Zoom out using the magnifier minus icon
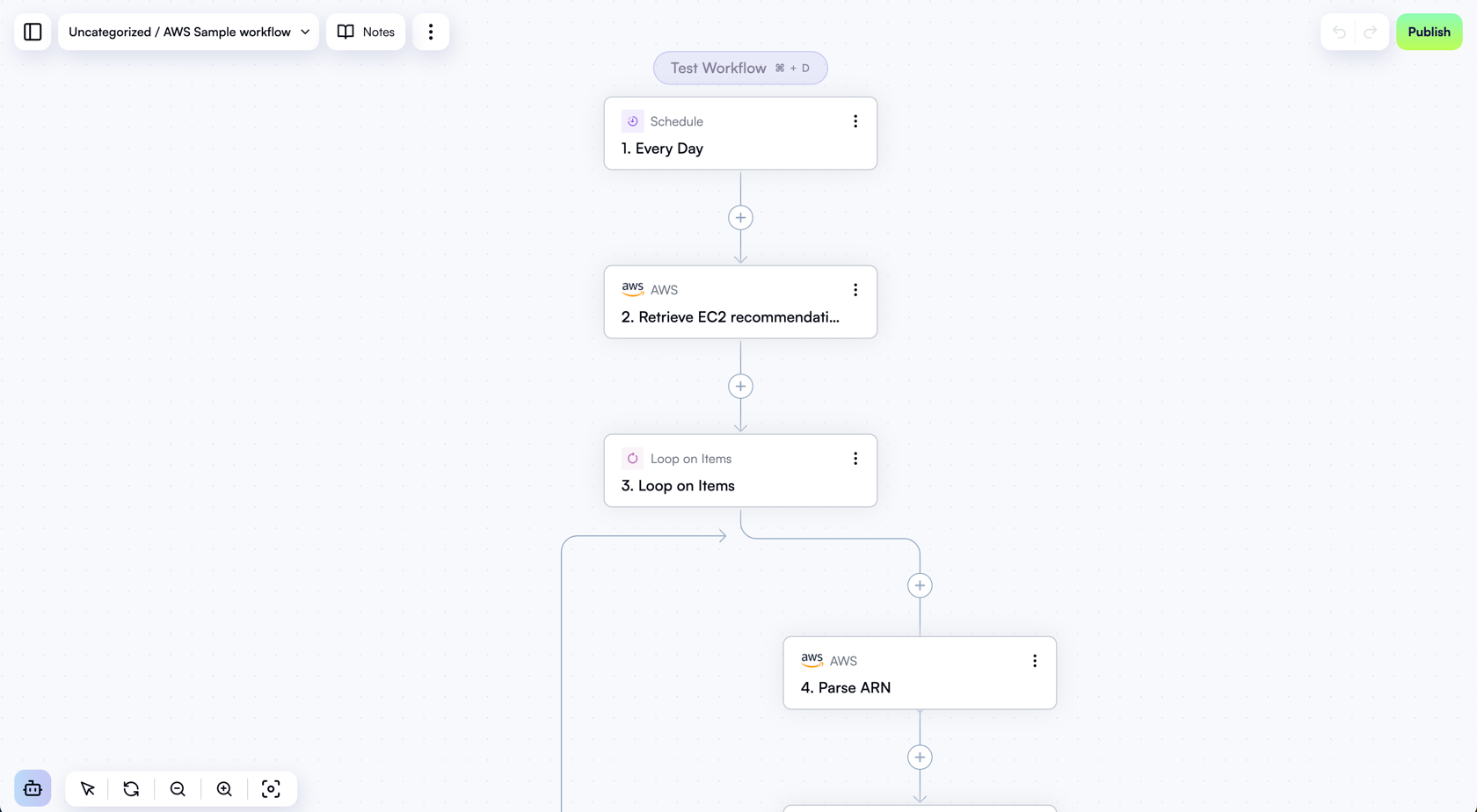The width and height of the screenshot is (1477, 812). point(178,788)
